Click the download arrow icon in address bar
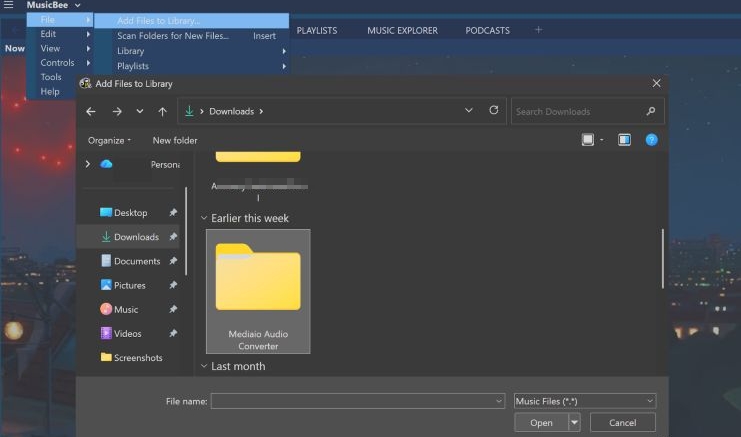Image resolution: width=741 pixels, height=437 pixels. [x=189, y=111]
